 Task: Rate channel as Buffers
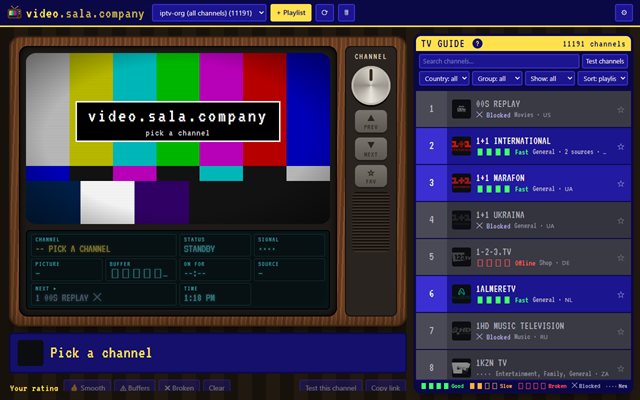(x=135, y=388)
